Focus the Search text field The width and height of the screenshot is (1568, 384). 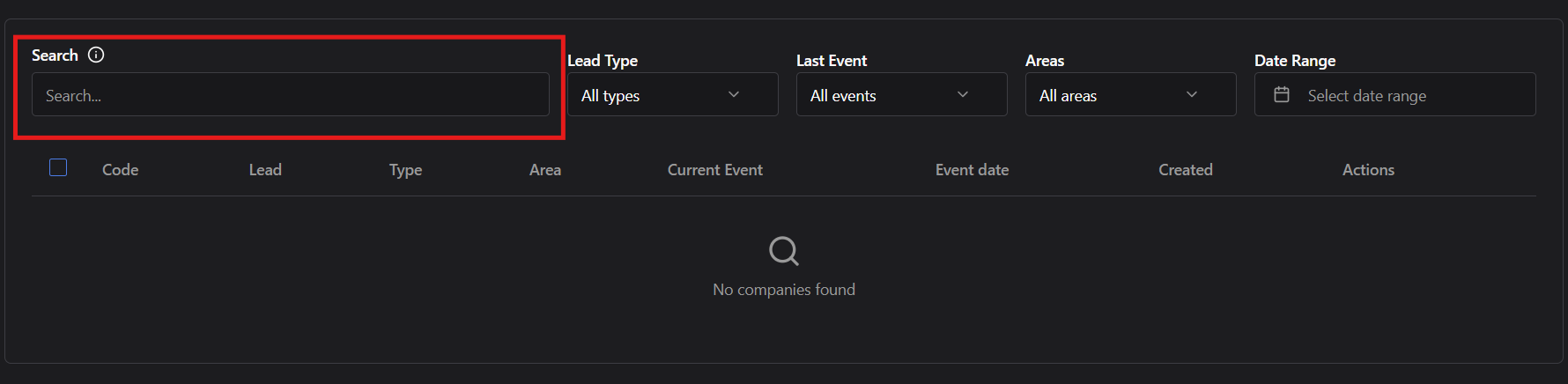(290, 94)
